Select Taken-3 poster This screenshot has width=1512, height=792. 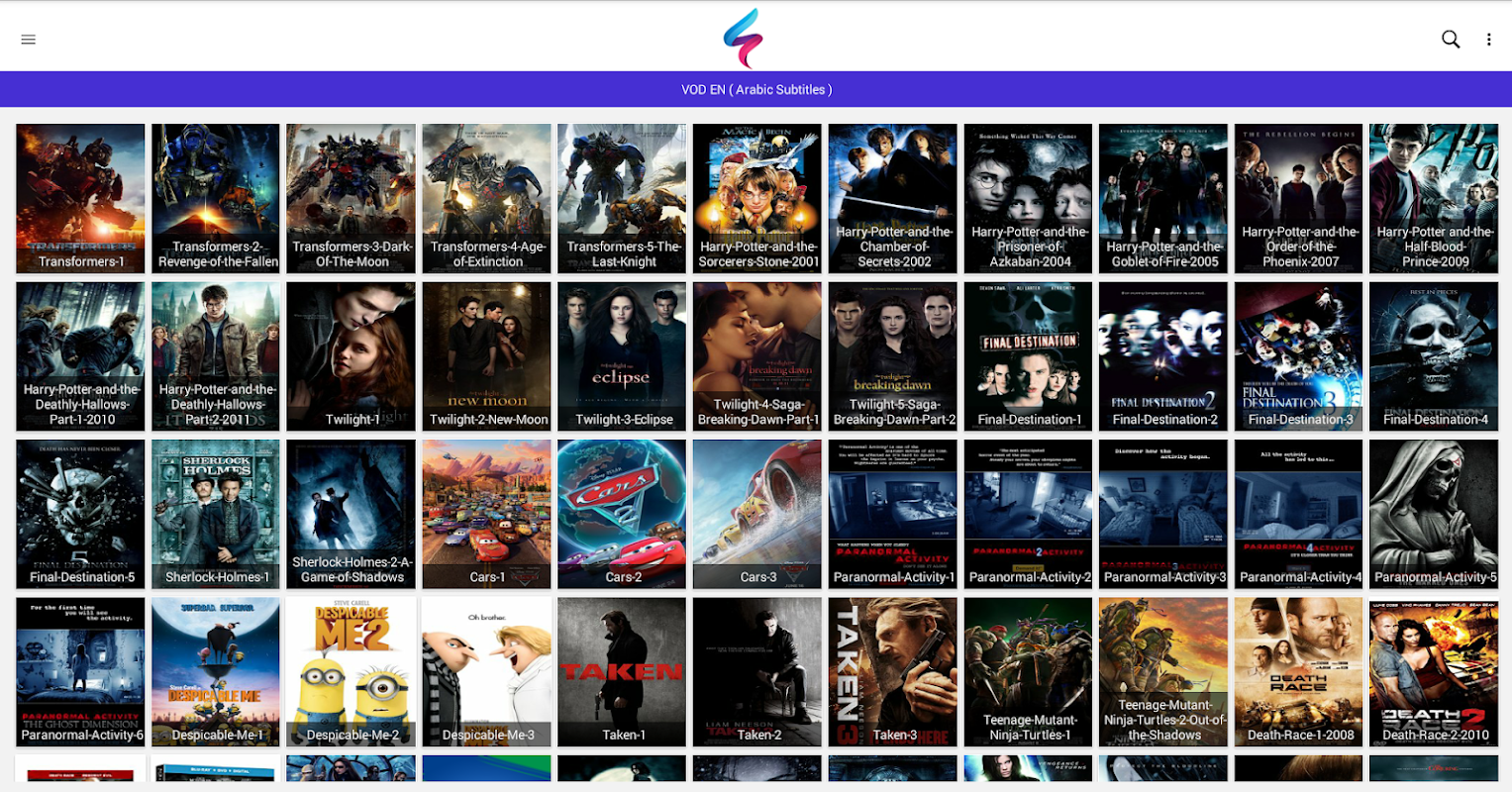[893, 671]
